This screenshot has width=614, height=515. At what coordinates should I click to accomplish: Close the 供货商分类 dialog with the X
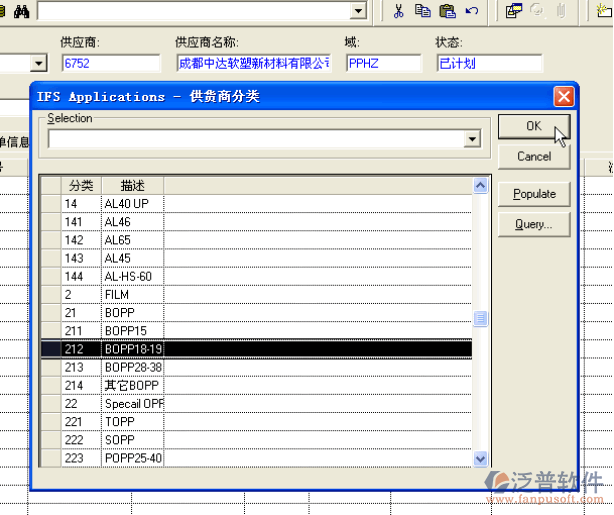(564, 97)
